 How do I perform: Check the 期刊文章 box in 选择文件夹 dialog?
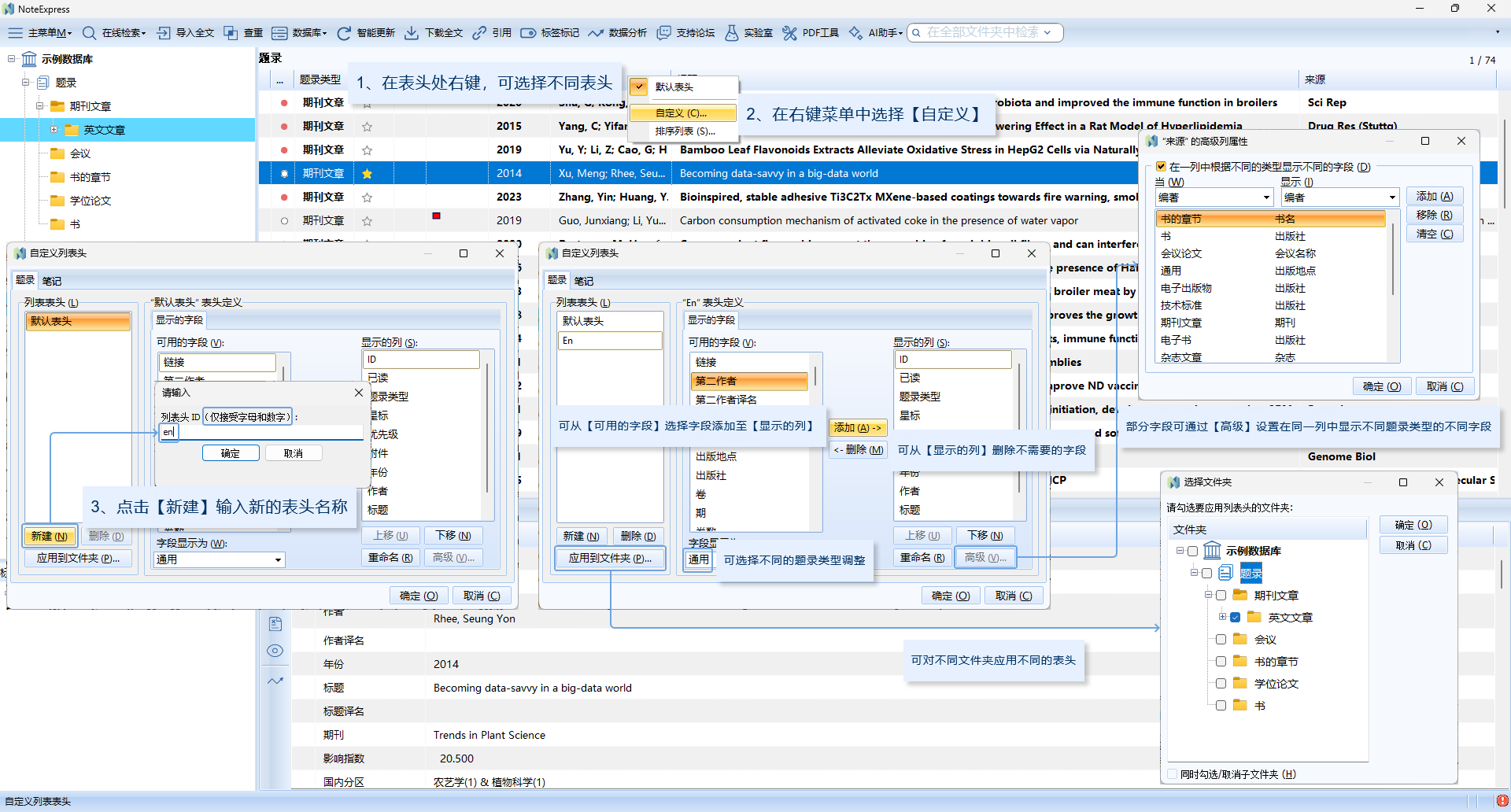tap(1221, 595)
